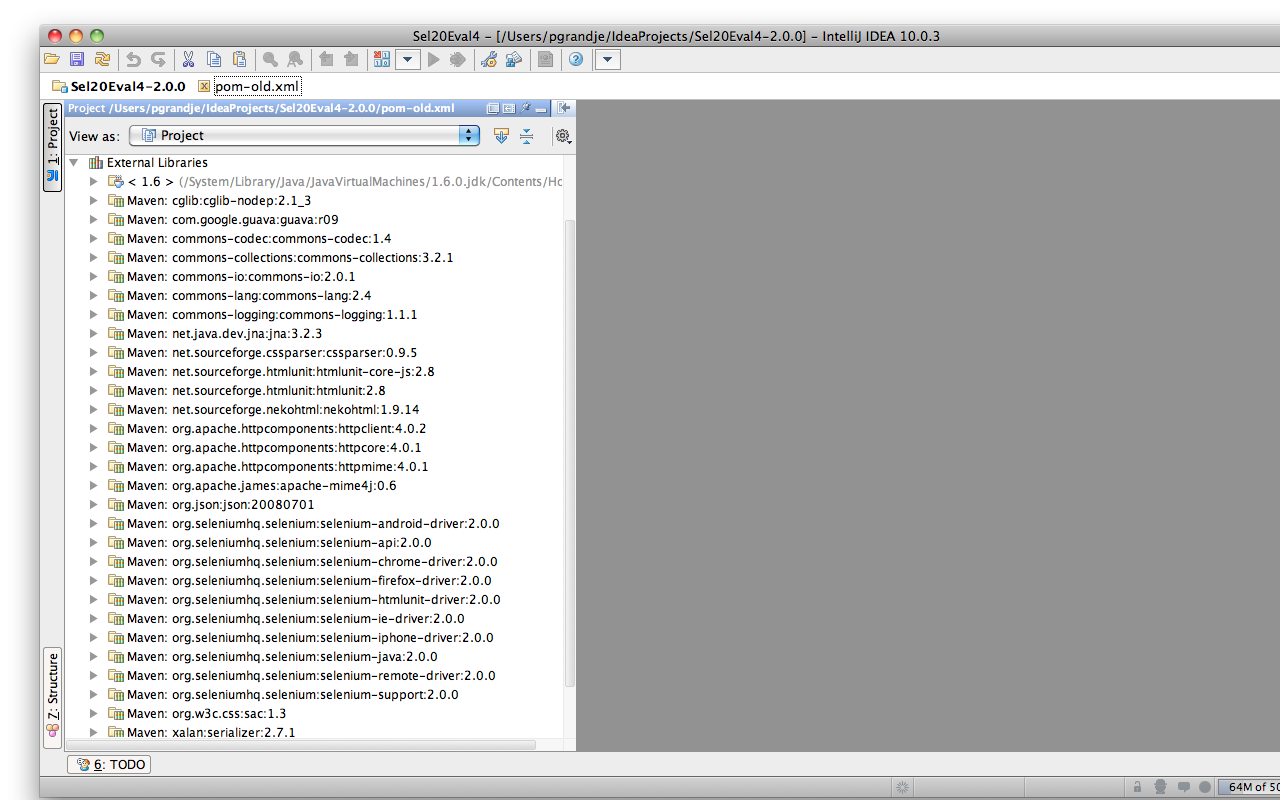Hide the Project tool window arrow icon

(x=564, y=108)
